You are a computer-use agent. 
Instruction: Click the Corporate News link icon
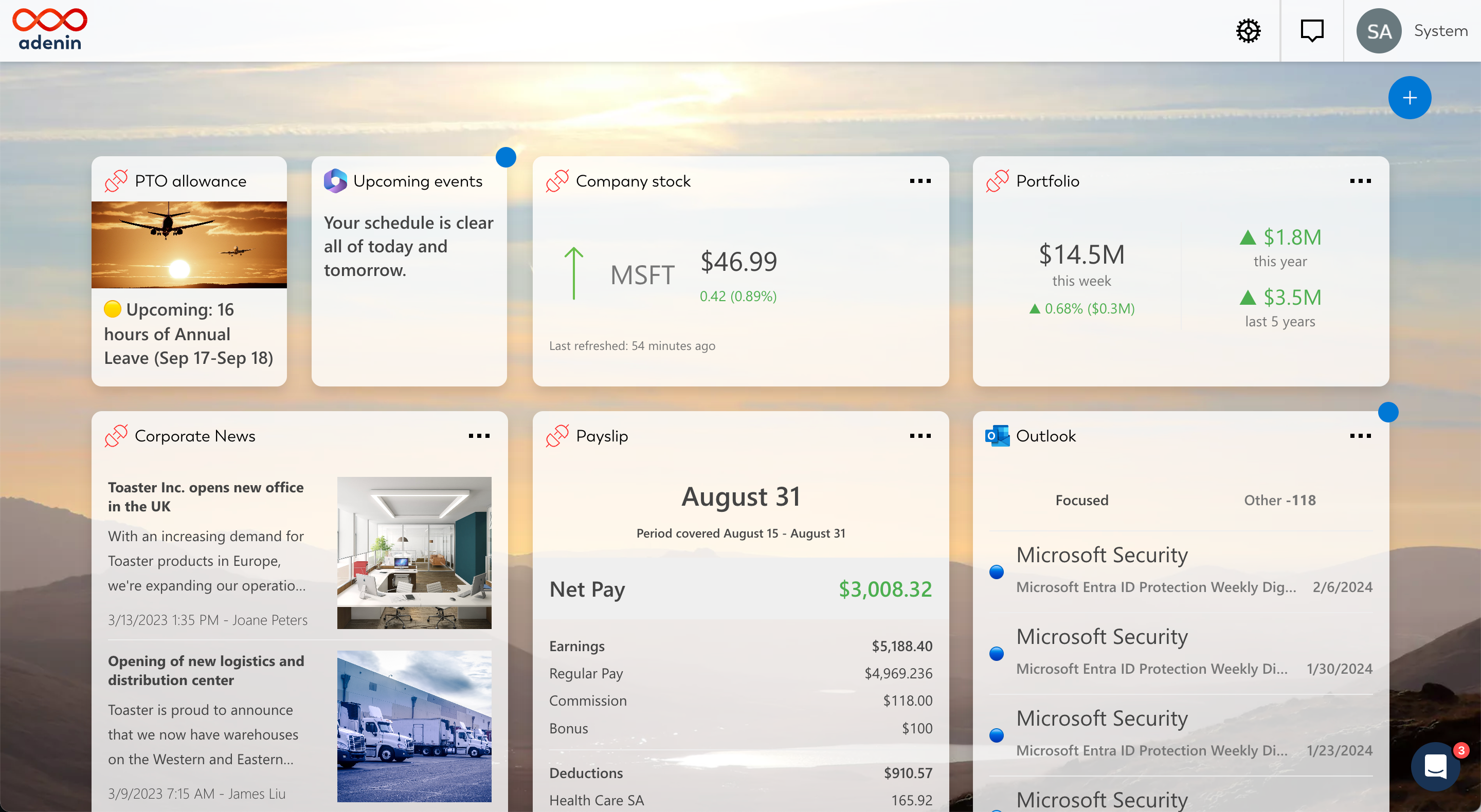[116, 436]
